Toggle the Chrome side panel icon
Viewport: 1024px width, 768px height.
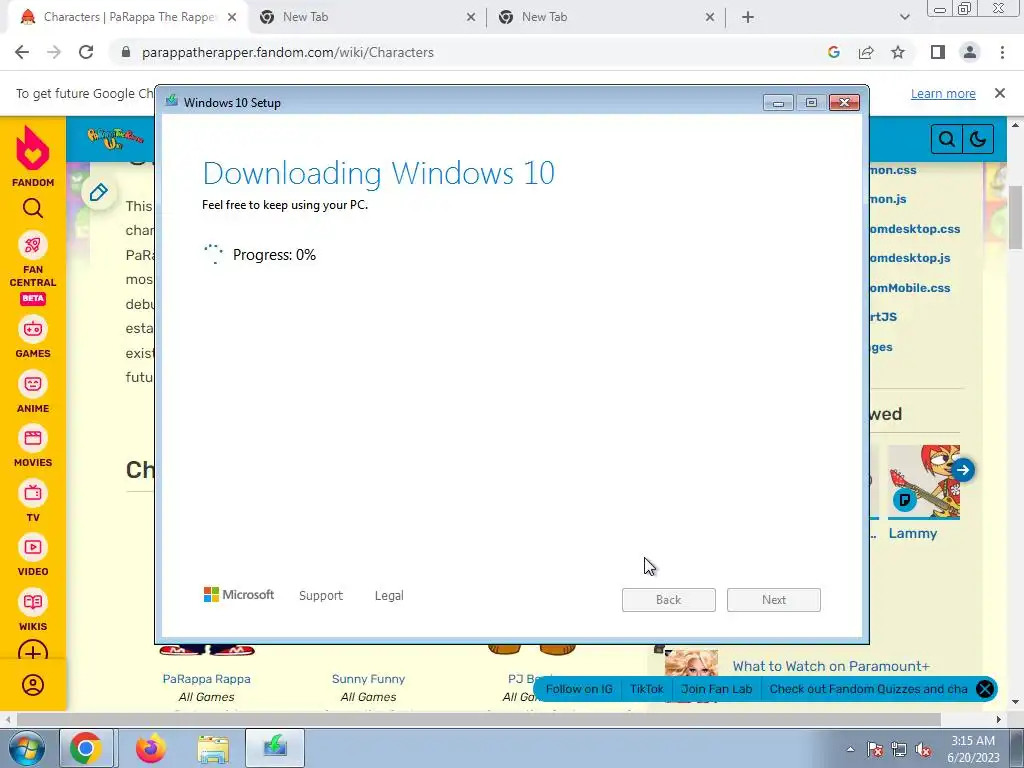(938, 52)
